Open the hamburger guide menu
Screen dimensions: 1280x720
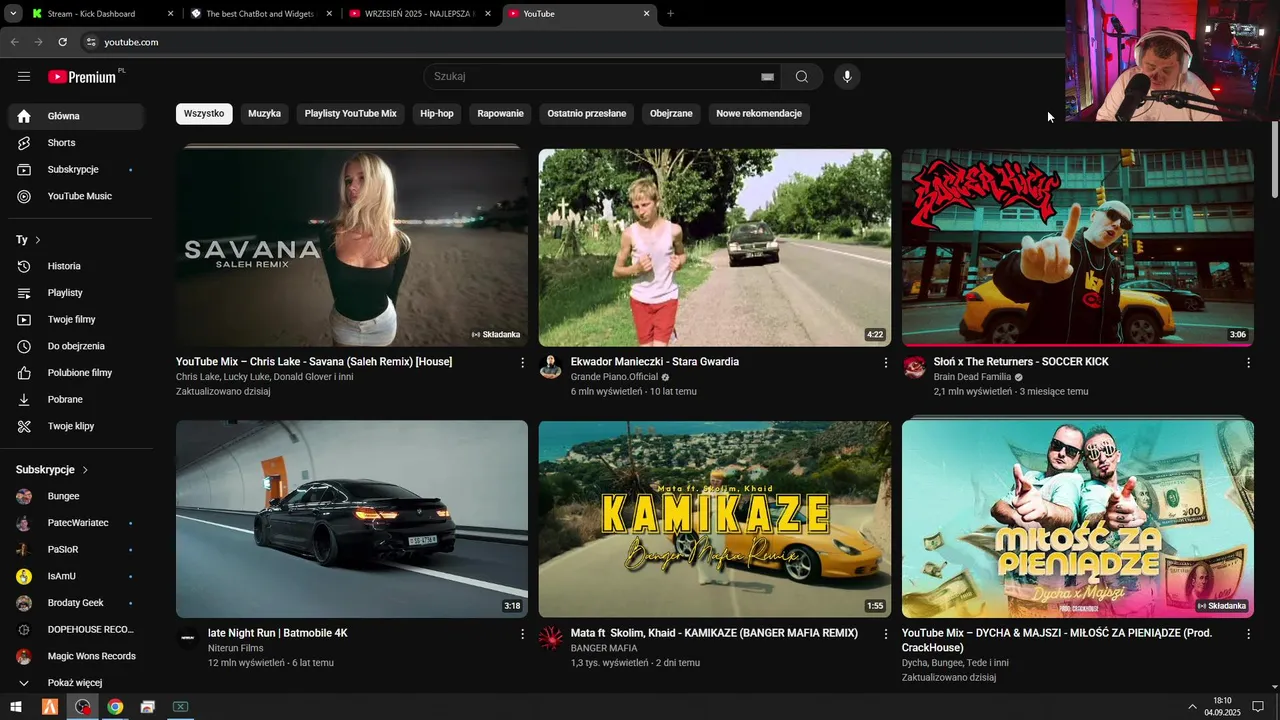click(24, 77)
